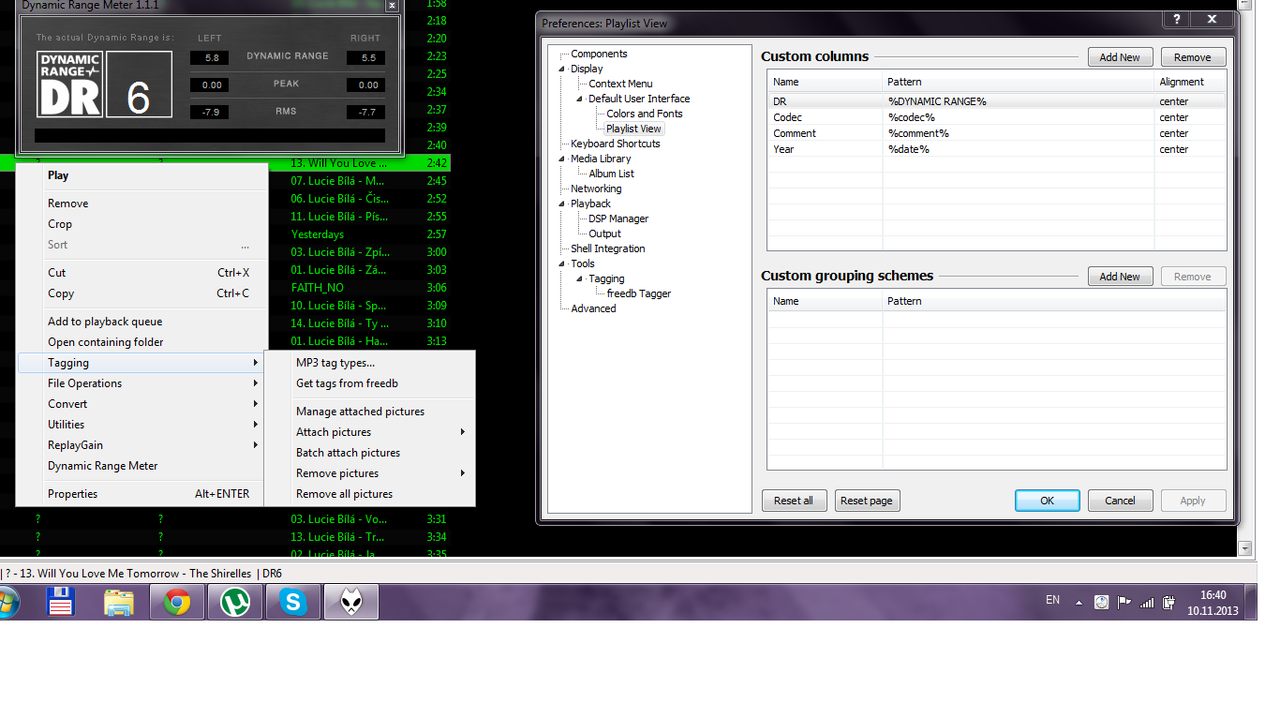Choose Properties in context menu

point(141,494)
